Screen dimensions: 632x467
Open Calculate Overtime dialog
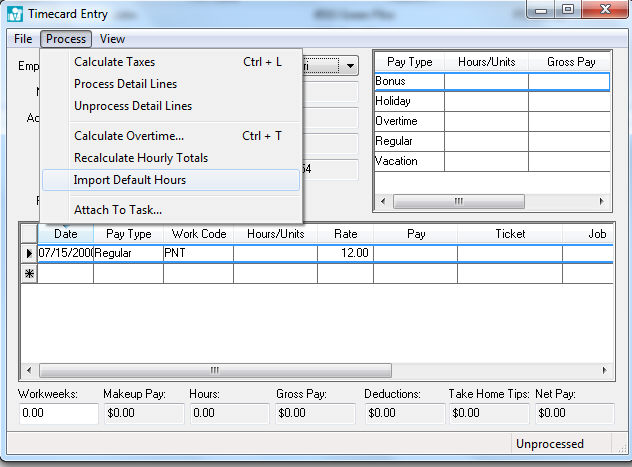128,136
